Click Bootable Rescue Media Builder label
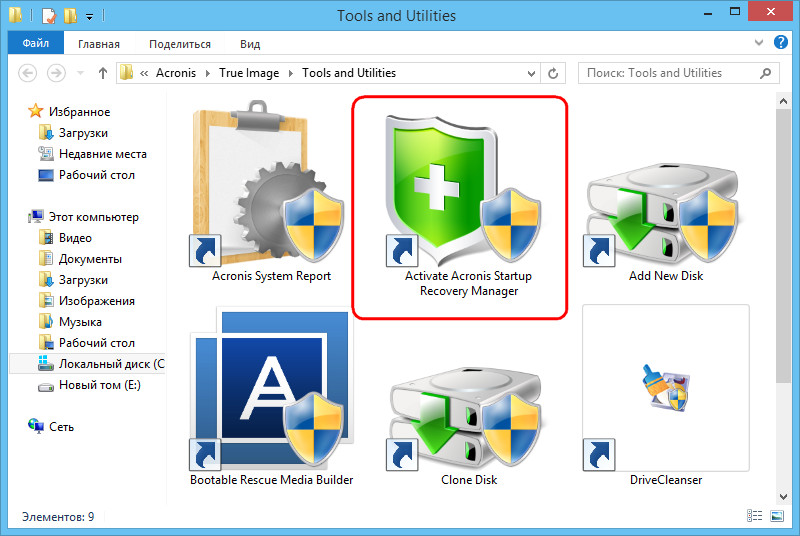The image size is (800, 536). [x=271, y=480]
